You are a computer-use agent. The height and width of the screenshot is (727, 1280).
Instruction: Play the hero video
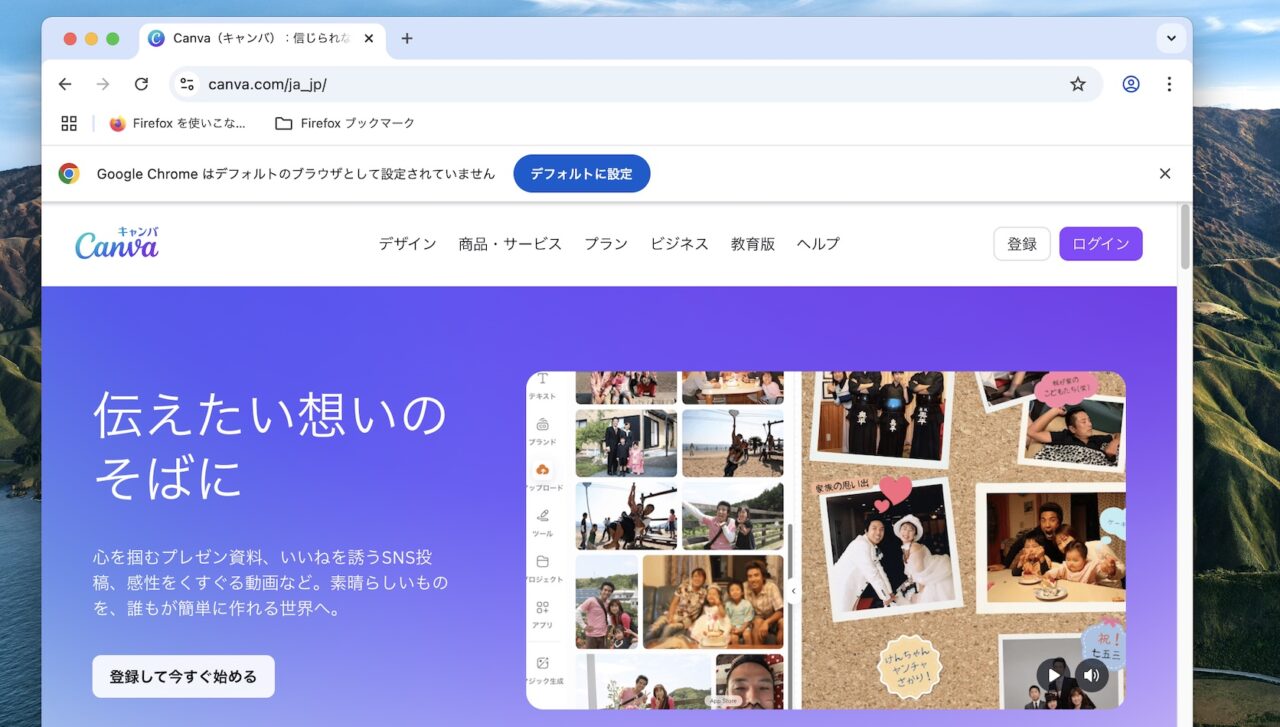click(x=1052, y=675)
